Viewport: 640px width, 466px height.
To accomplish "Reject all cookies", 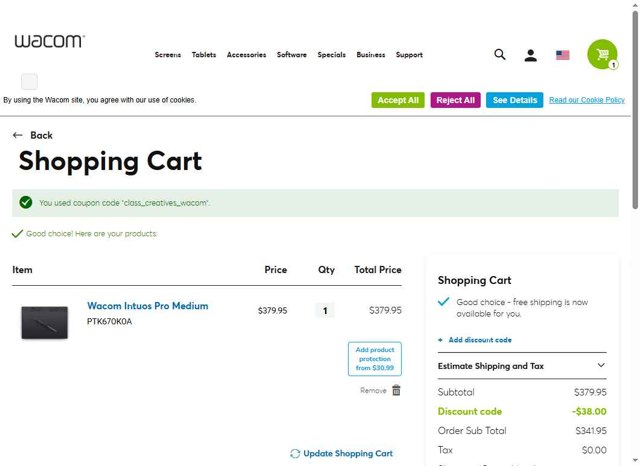I will 456,100.
